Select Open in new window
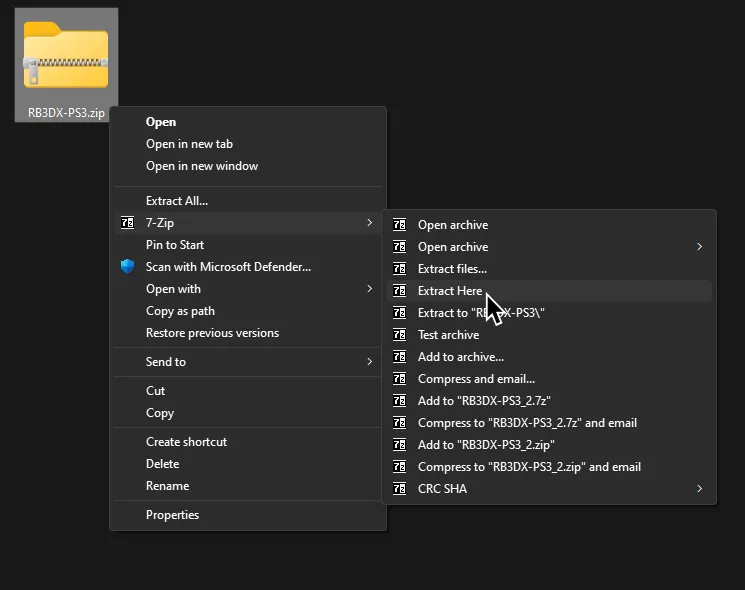The image size is (745, 590). pyautogui.click(x=248, y=166)
